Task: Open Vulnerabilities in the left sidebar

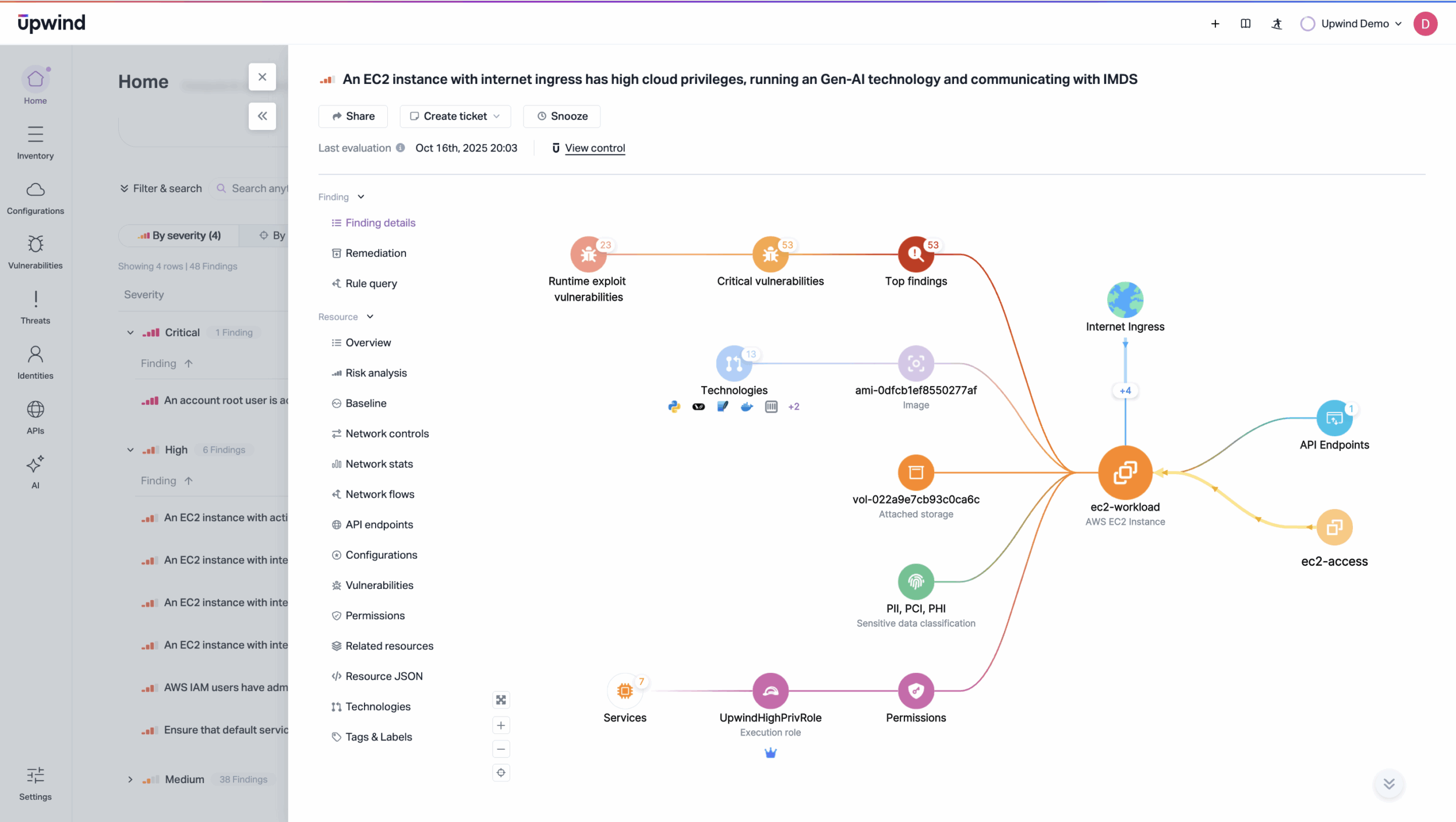Action: 35,252
